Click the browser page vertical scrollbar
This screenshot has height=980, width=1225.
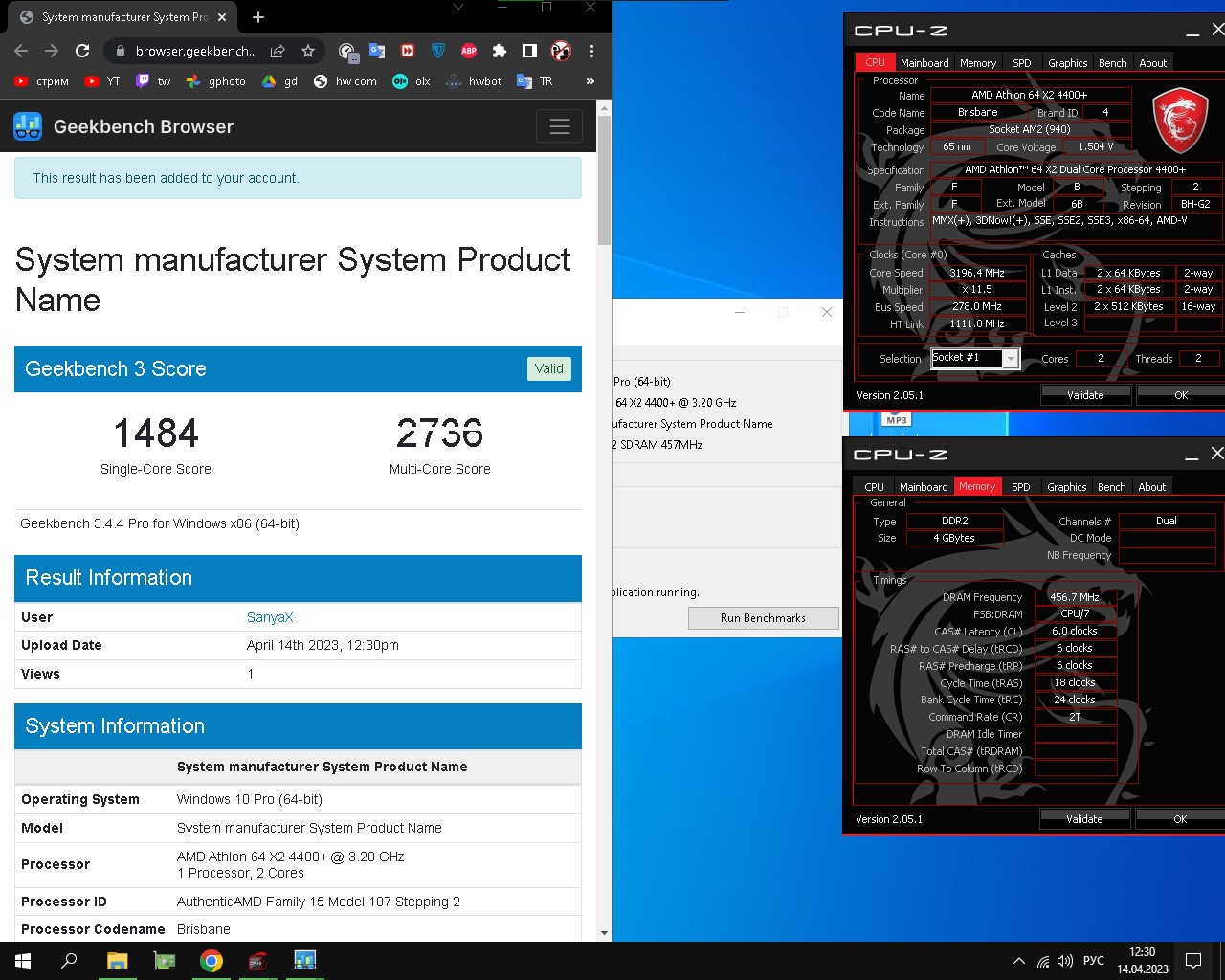click(604, 182)
